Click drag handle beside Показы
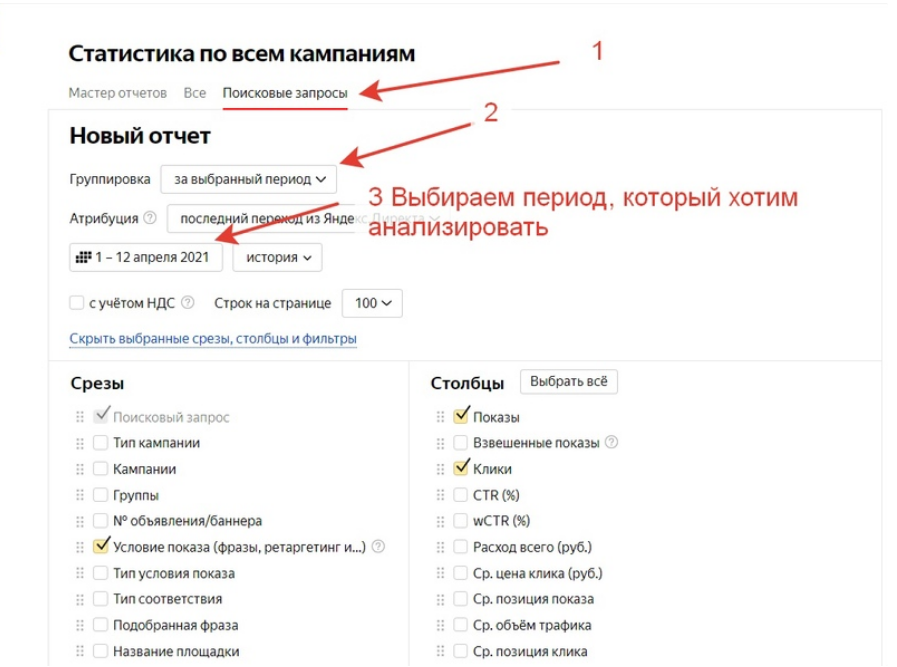The height and width of the screenshot is (667, 897). pos(440,417)
